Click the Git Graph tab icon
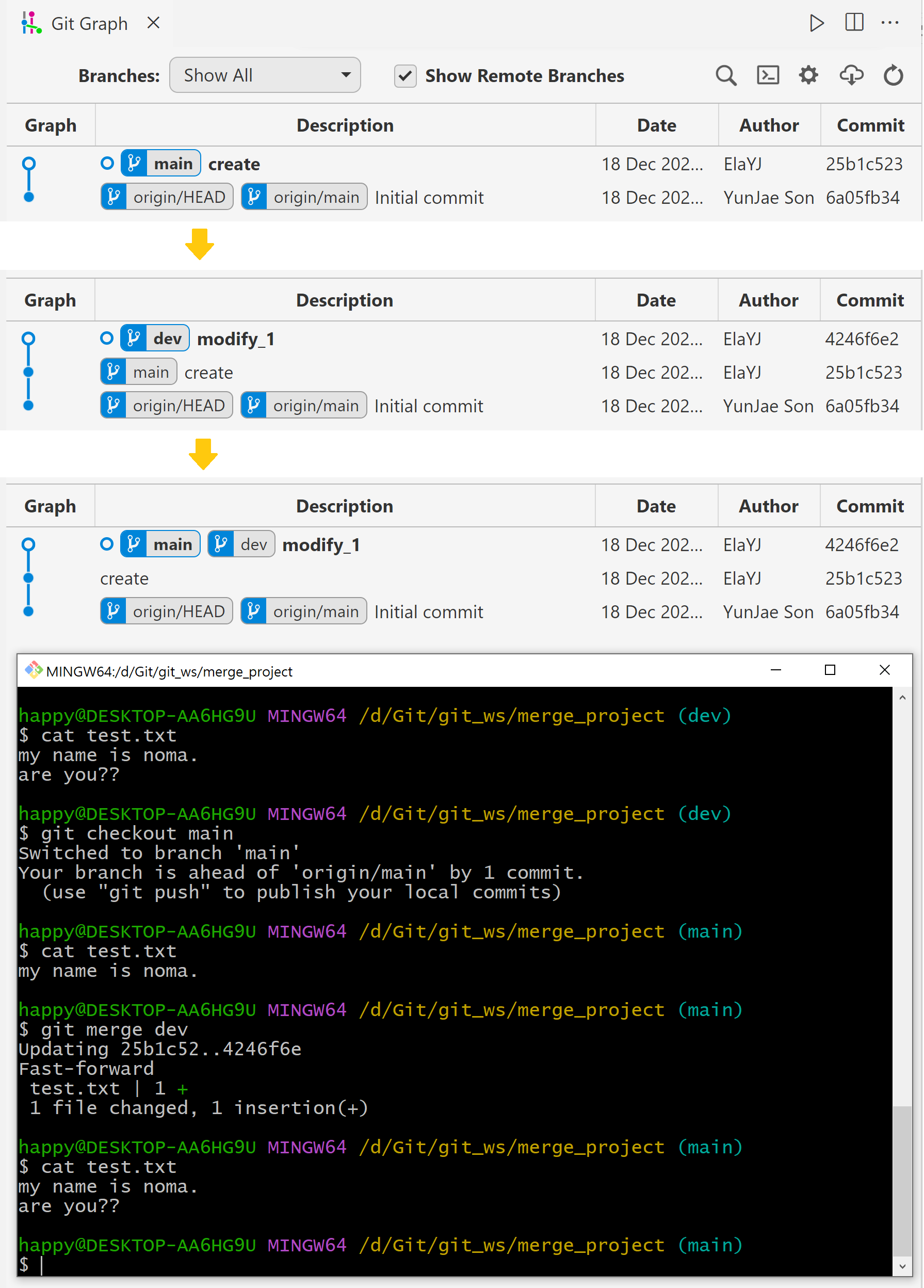 point(31,23)
